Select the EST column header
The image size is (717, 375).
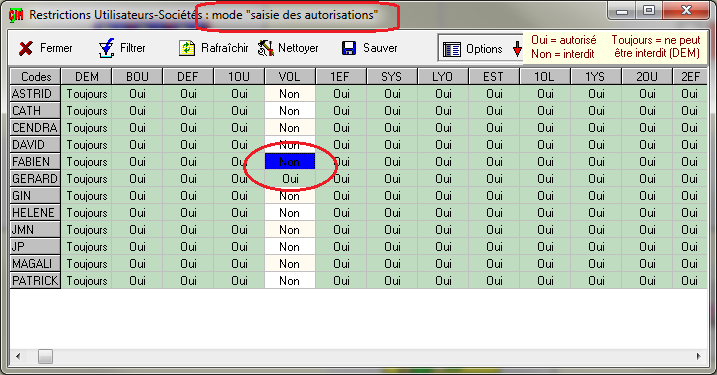coord(494,76)
